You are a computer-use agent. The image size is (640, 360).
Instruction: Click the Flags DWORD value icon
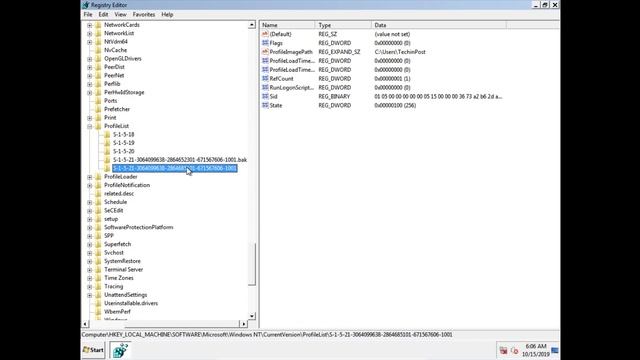coord(265,43)
